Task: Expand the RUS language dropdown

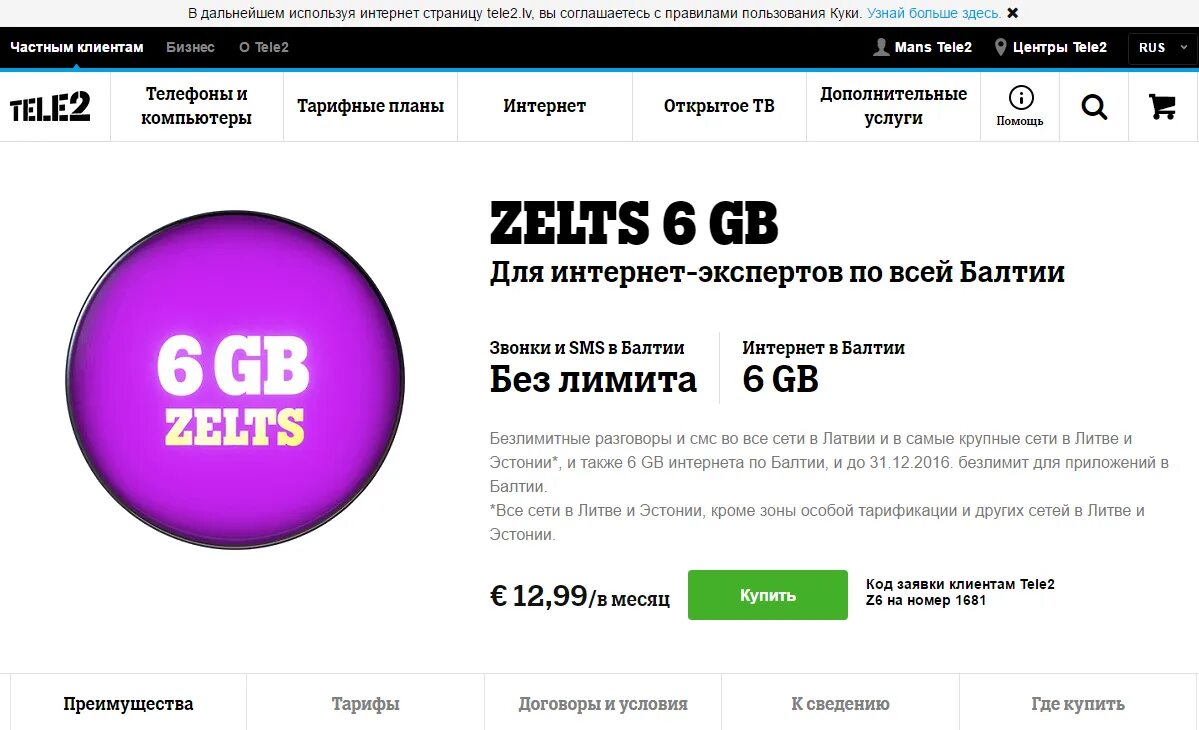Action: pyautogui.click(x=1162, y=47)
